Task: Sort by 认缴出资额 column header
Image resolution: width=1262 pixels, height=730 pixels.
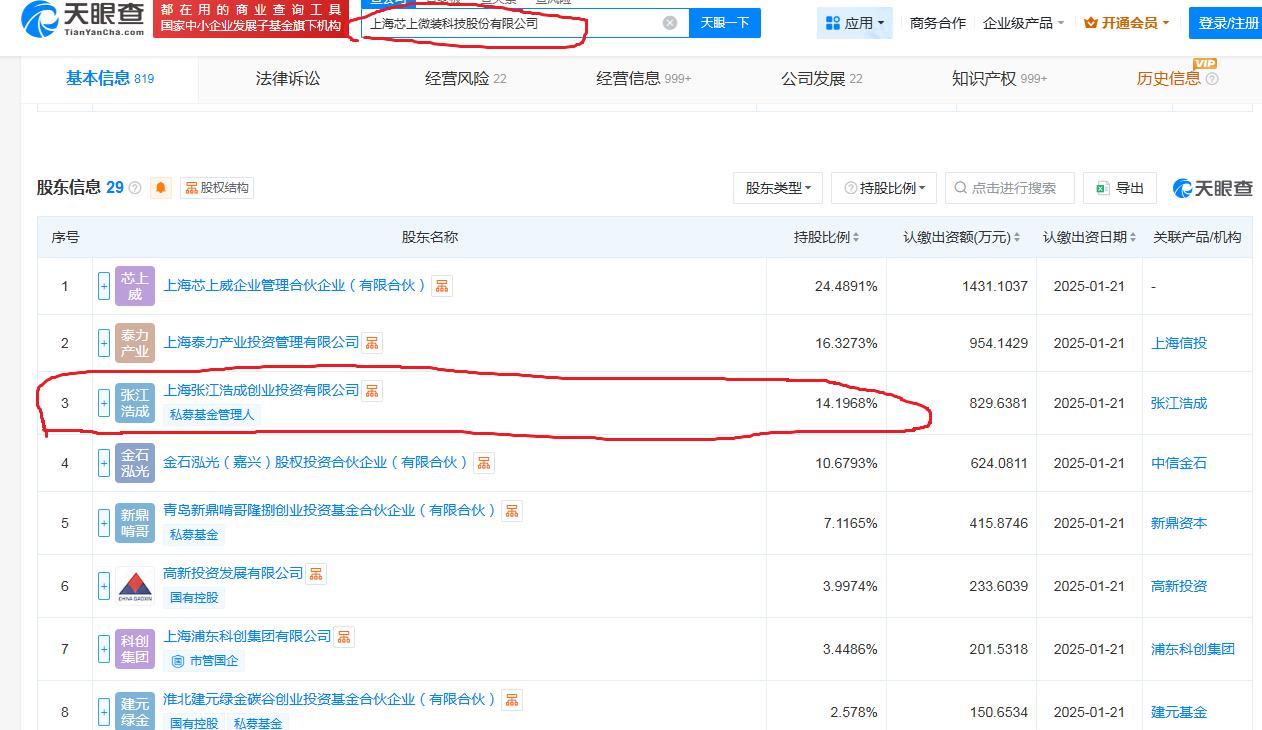Action: pyautogui.click(x=961, y=237)
